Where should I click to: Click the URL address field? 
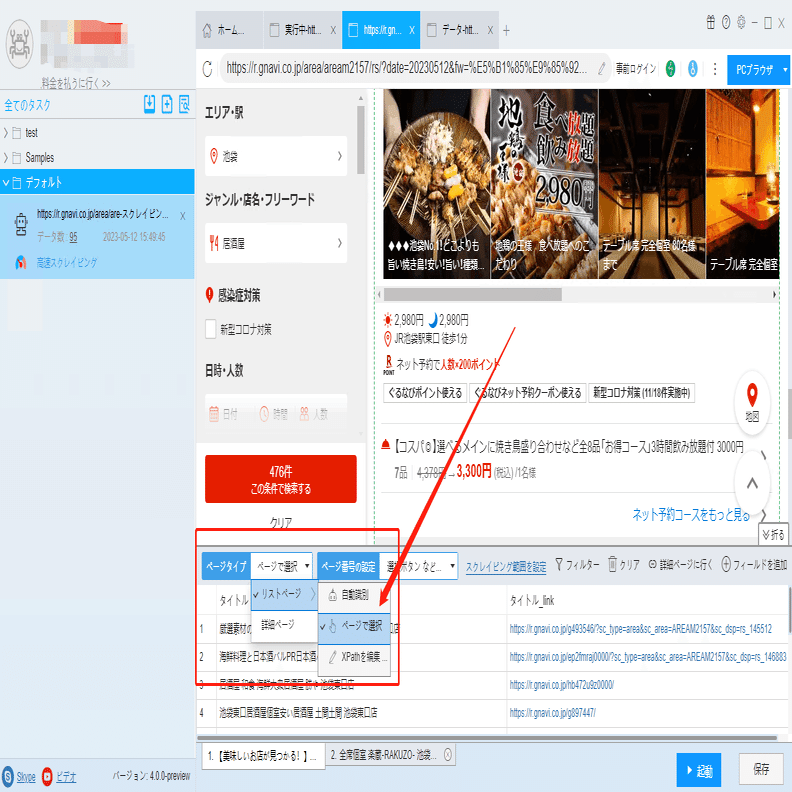407,68
